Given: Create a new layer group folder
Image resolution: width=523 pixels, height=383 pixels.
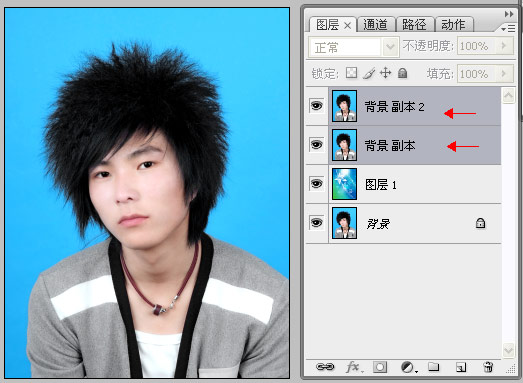Looking at the screenshot, I should 433,367.
